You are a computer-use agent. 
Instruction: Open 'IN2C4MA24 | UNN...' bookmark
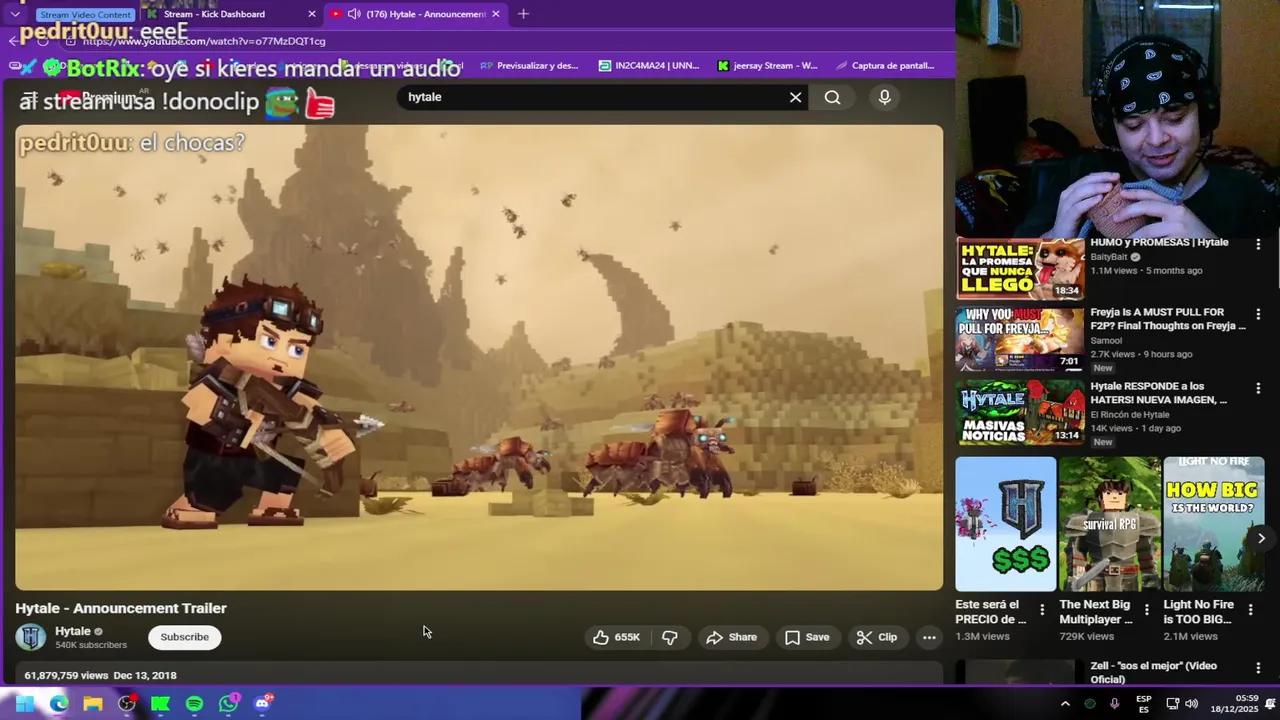point(649,65)
